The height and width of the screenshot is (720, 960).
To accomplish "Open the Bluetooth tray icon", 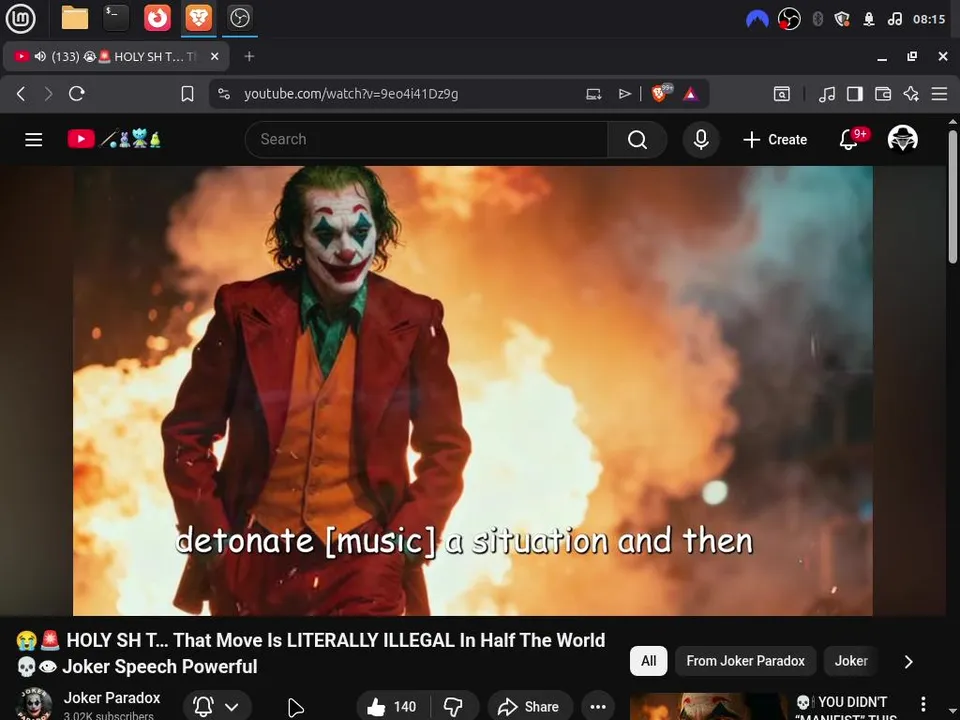I will click(817, 19).
